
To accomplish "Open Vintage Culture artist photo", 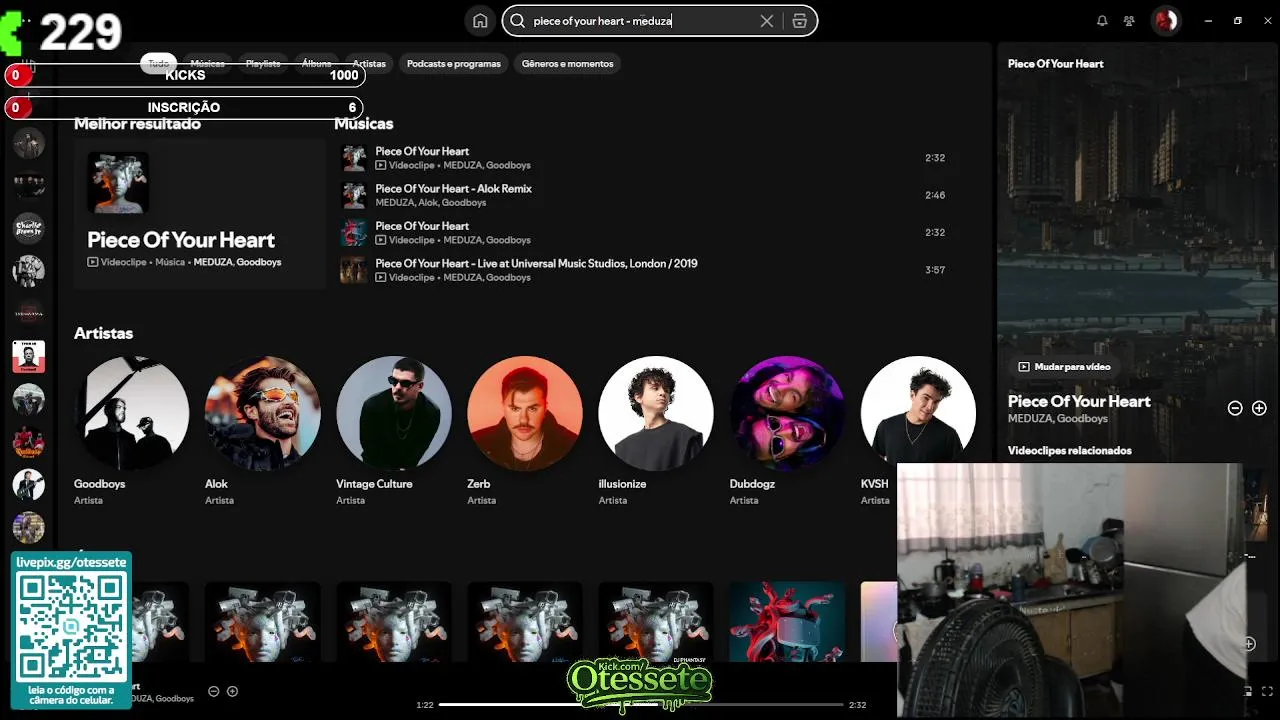I will pyautogui.click(x=393, y=413).
